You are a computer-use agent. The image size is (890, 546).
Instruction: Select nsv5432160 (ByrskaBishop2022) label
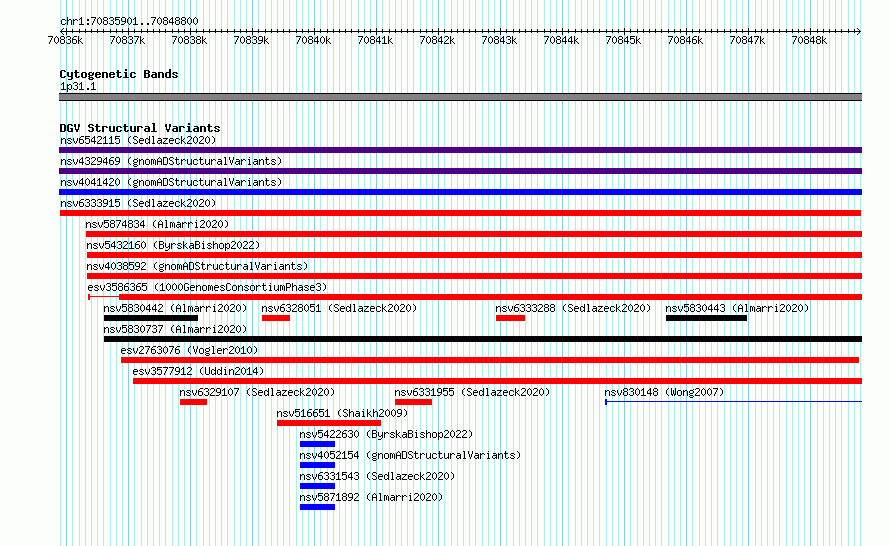173,245
